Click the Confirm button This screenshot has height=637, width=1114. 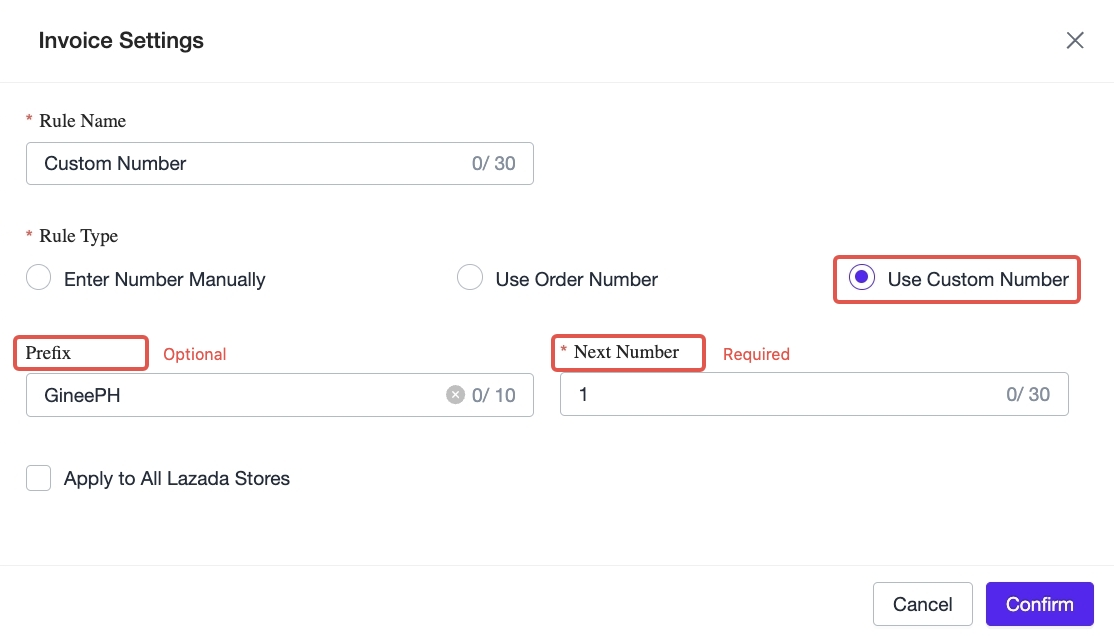(x=1039, y=604)
